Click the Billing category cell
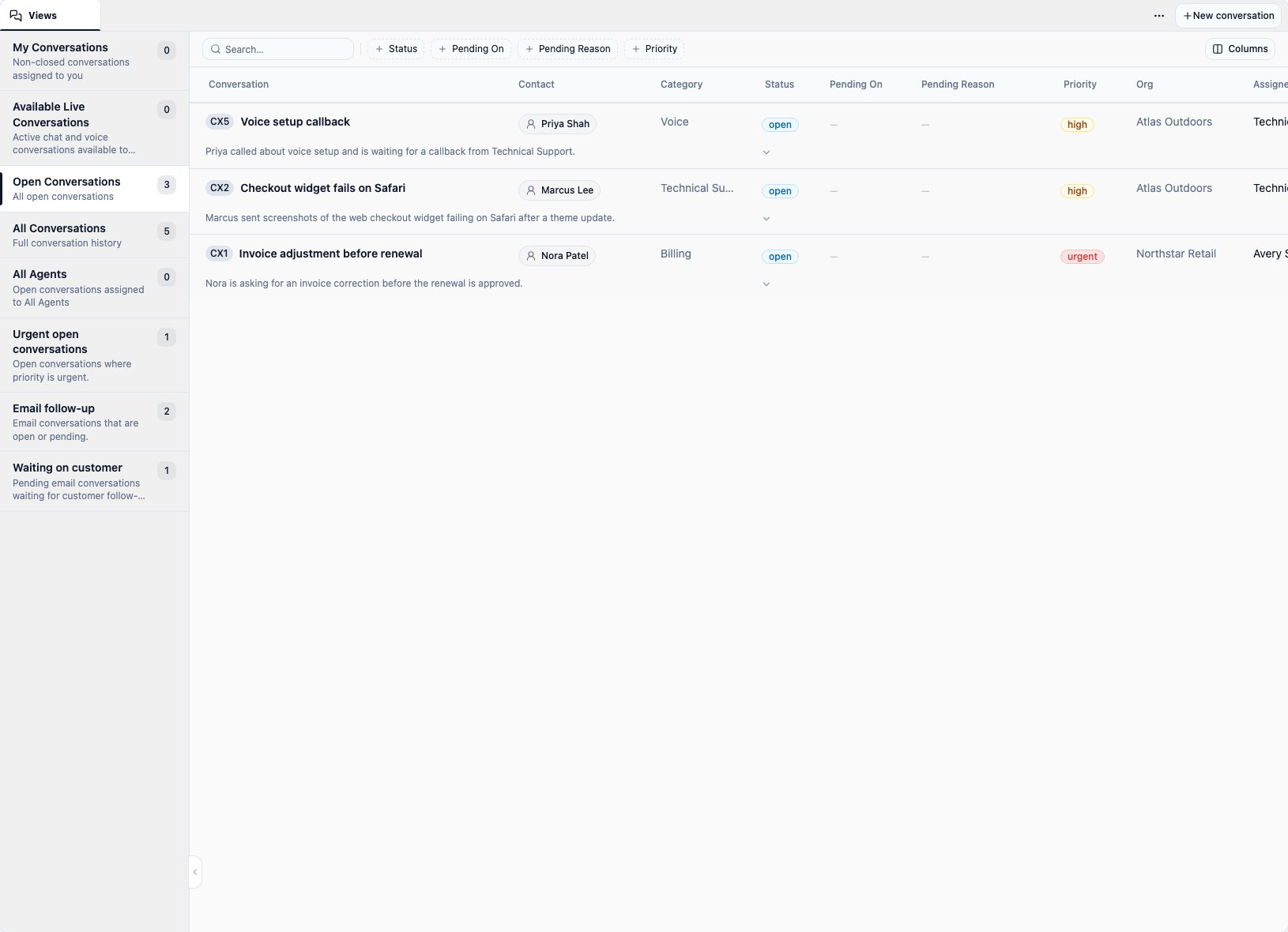The height and width of the screenshot is (932, 1288). pyautogui.click(x=676, y=254)
